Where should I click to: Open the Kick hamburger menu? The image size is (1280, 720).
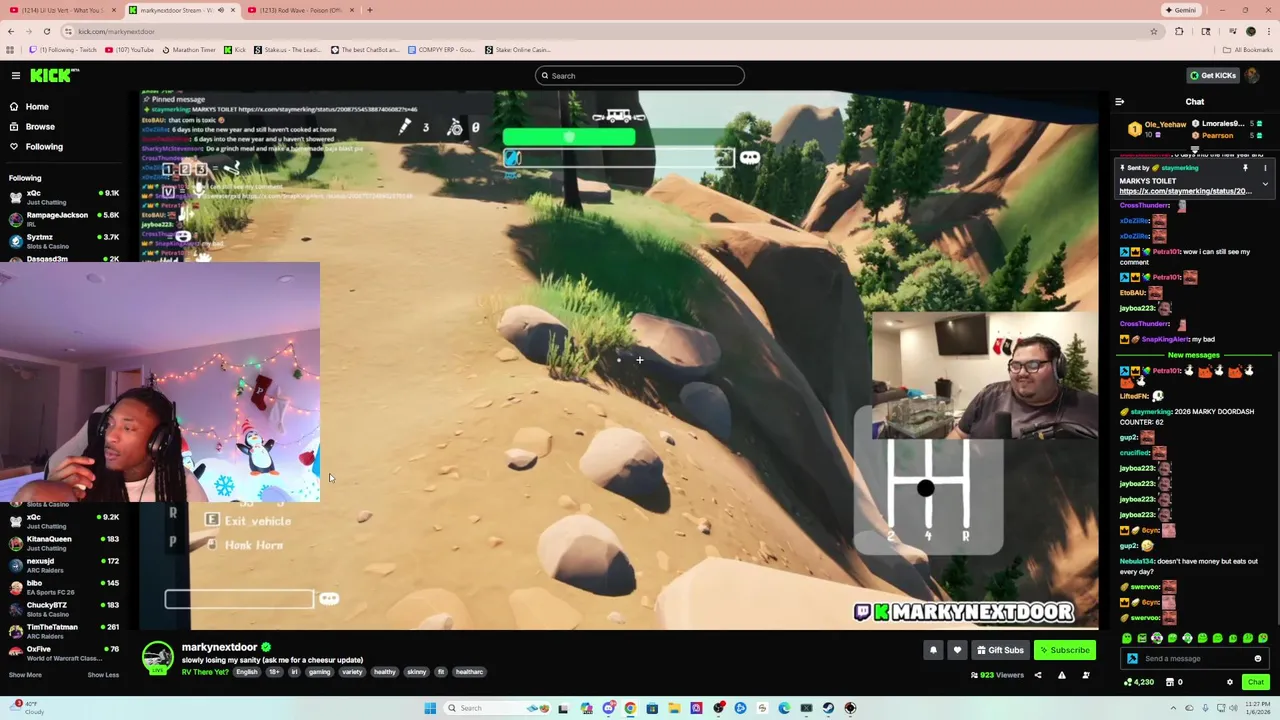(16, 76)
